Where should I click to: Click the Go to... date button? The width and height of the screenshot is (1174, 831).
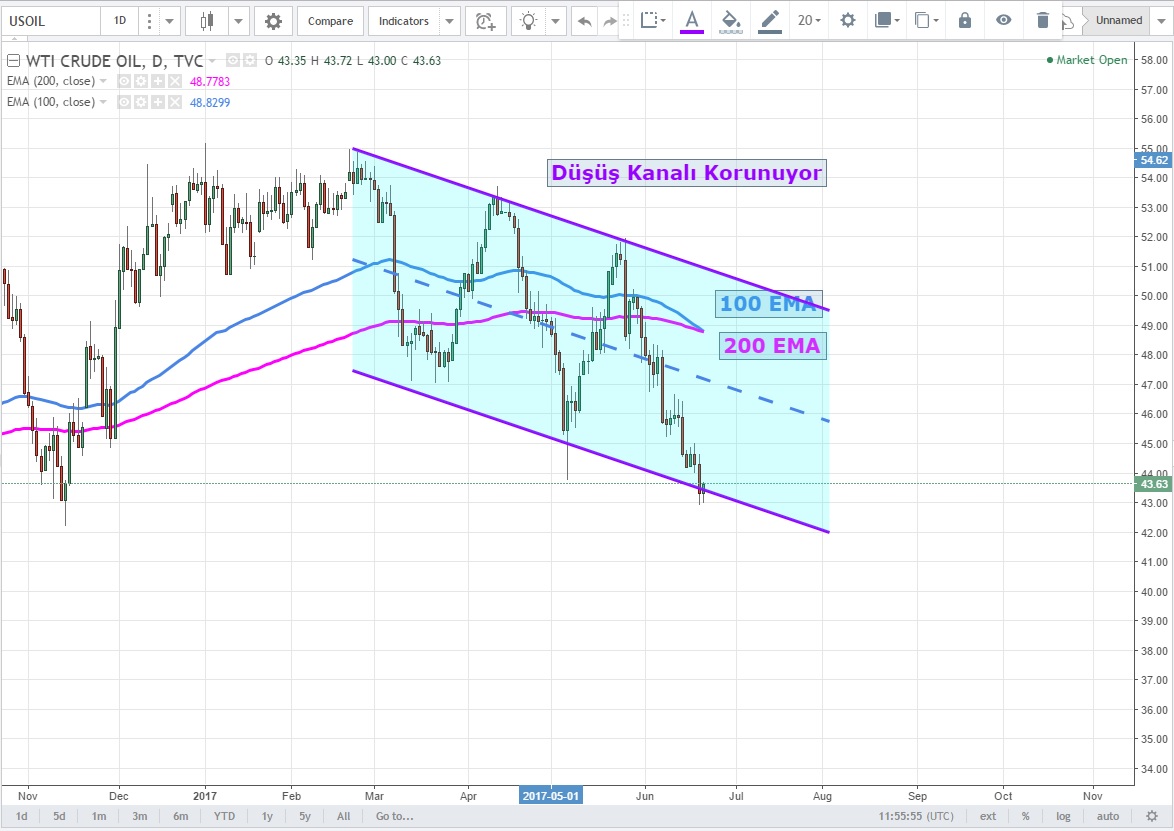click(x=394, y=816)
